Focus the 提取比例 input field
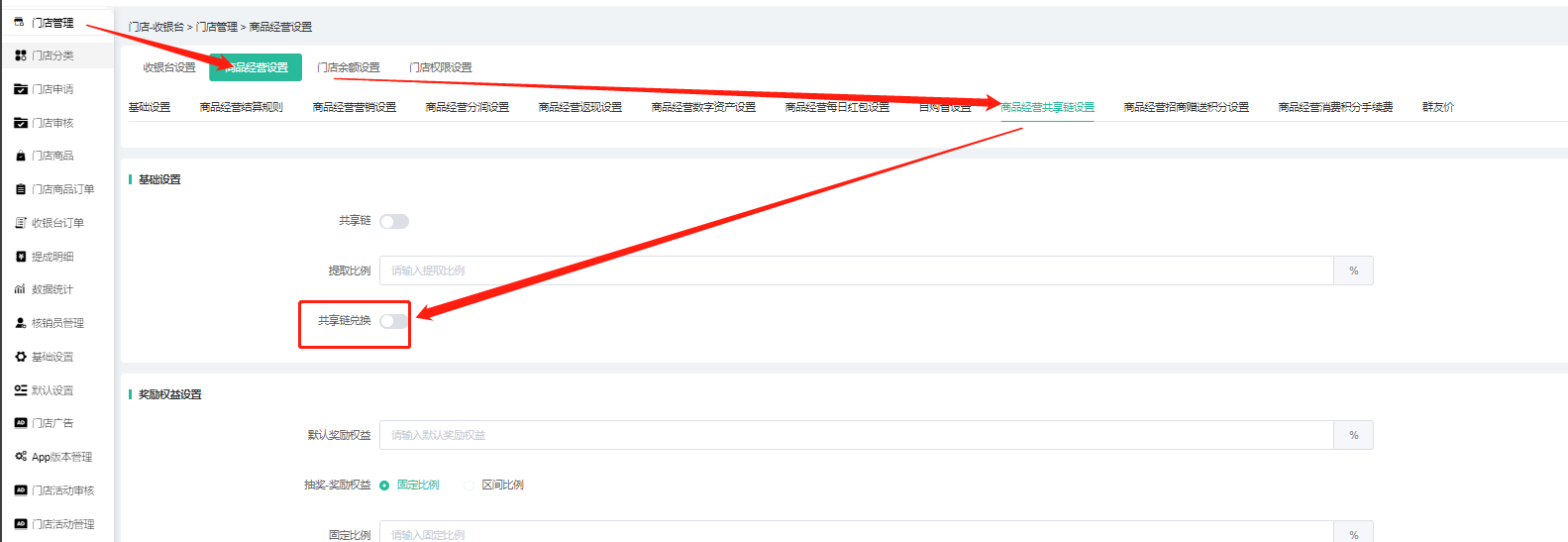The height and width of the screenshot is (542, 1568). 857,271
